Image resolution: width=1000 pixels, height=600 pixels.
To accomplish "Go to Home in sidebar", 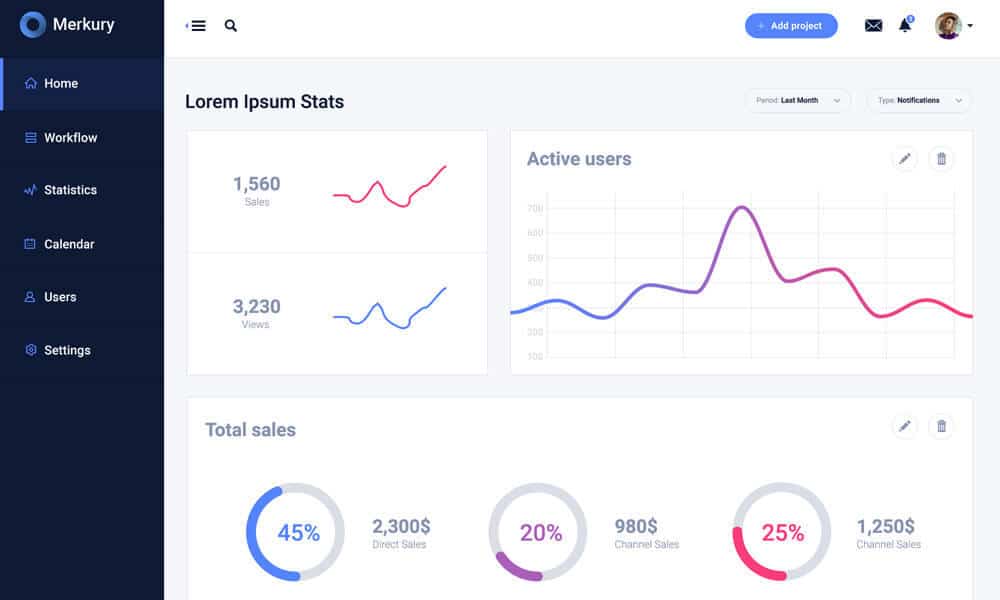I will pyautogui.click(x=61, y=84).
